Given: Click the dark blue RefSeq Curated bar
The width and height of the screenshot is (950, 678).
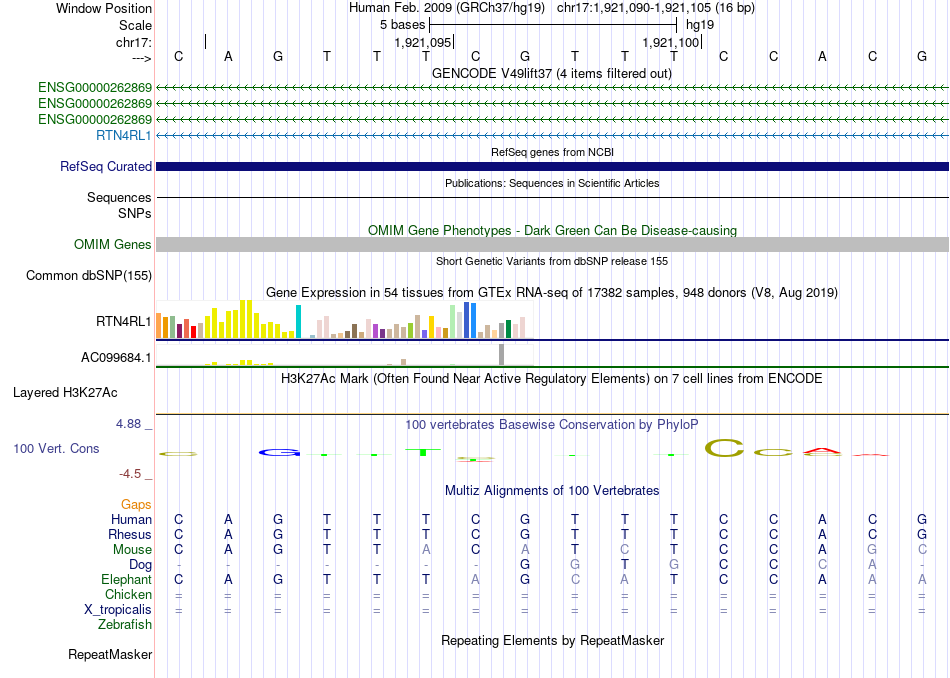Looking at the screenshot, I should coord(552,166).
